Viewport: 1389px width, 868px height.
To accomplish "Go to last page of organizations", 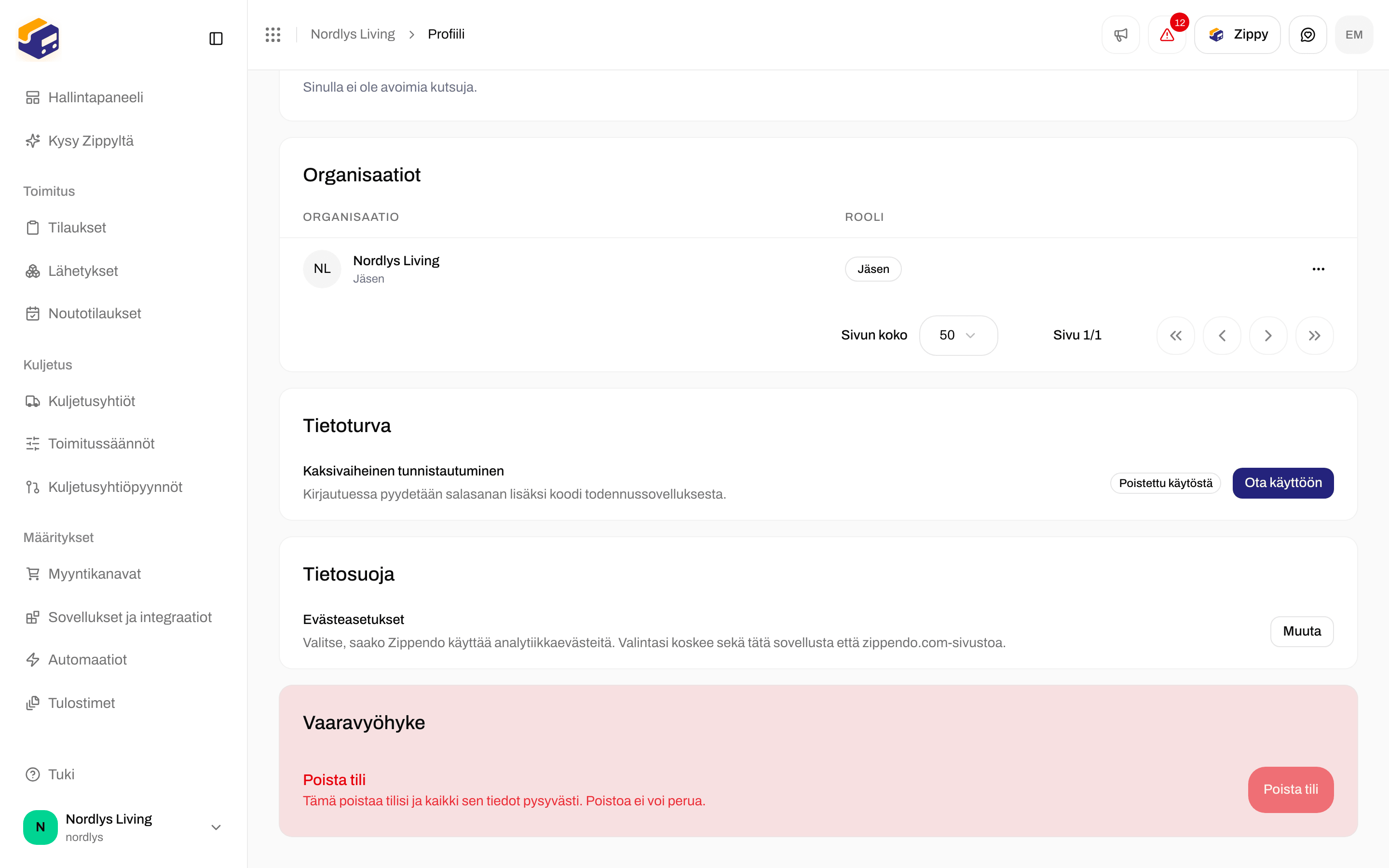I will point(1314,335).
